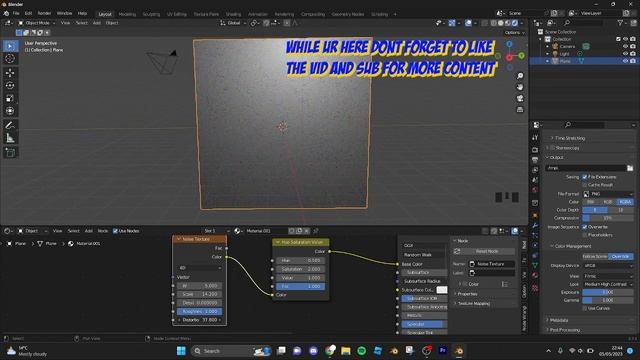The image size is (640, 360).
Task: Select the Annotate tool
Action: coord(10,125)
